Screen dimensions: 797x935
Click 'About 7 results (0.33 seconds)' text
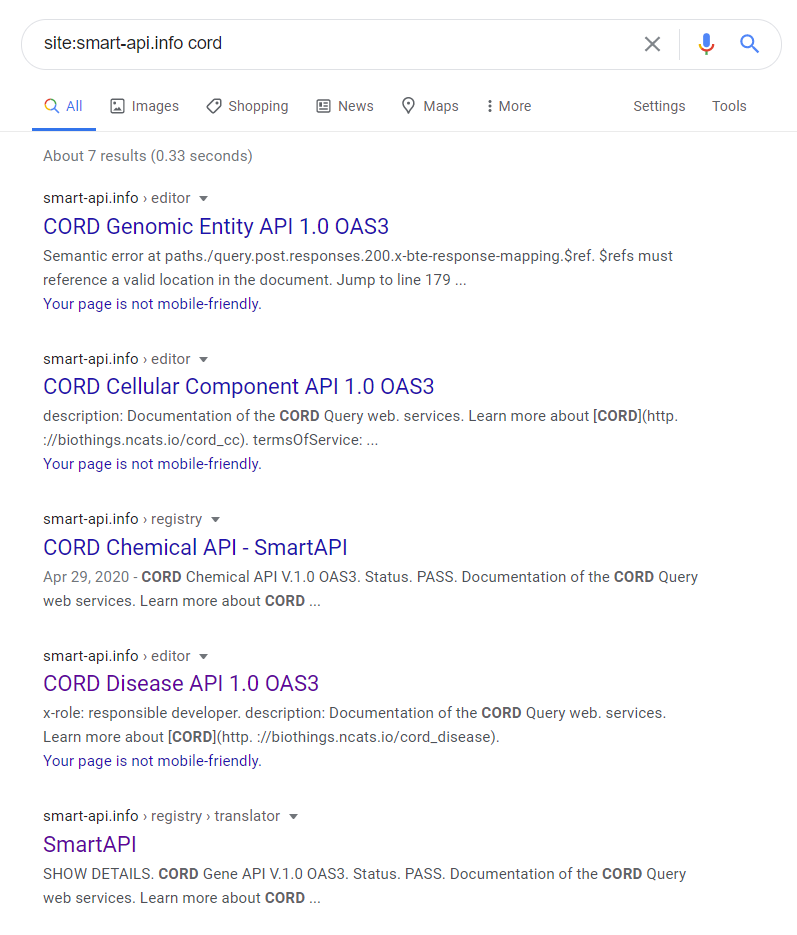[148, 156]
